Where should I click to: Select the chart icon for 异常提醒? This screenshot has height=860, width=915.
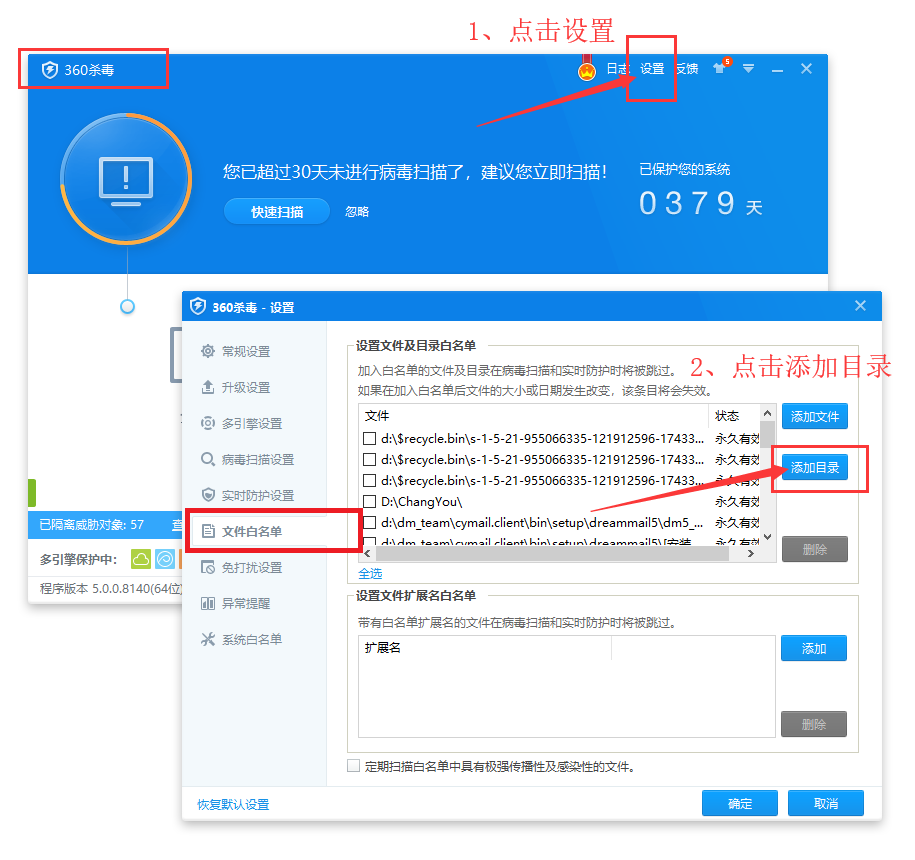click(x=208, y=603)
